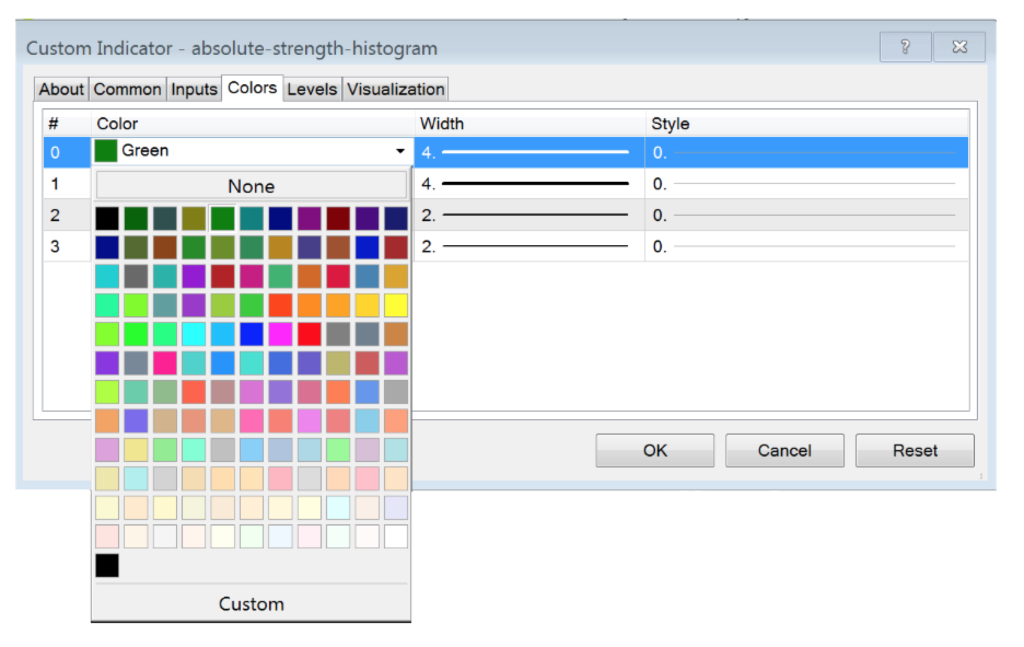Open the Visualization tab

click(x=396, y=89)
